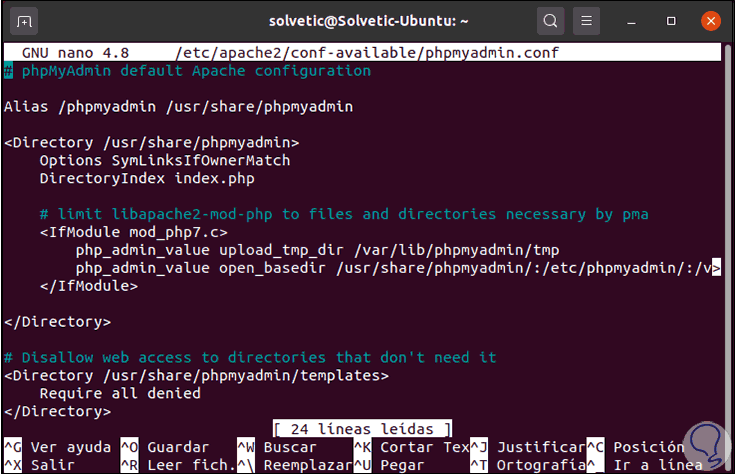
Task: Click the nano title bar file path
Action: (x=367, y=53)
